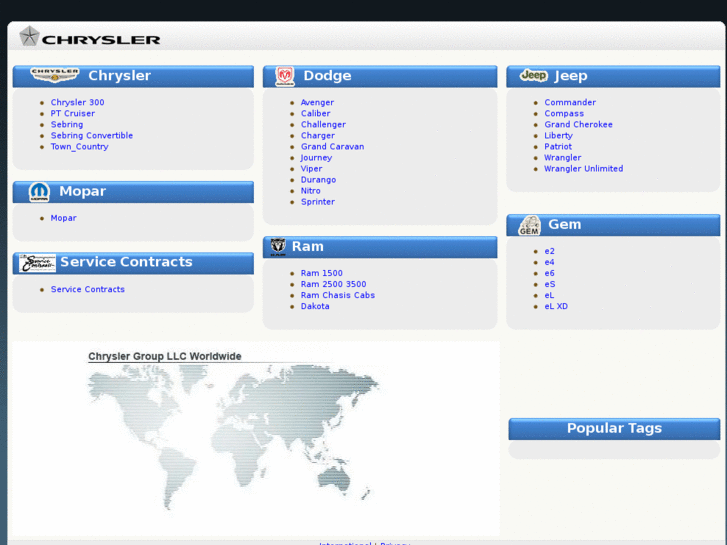Open the Chrysler section header
Screen dimensions: 727x545
click(x=133, y=76)
